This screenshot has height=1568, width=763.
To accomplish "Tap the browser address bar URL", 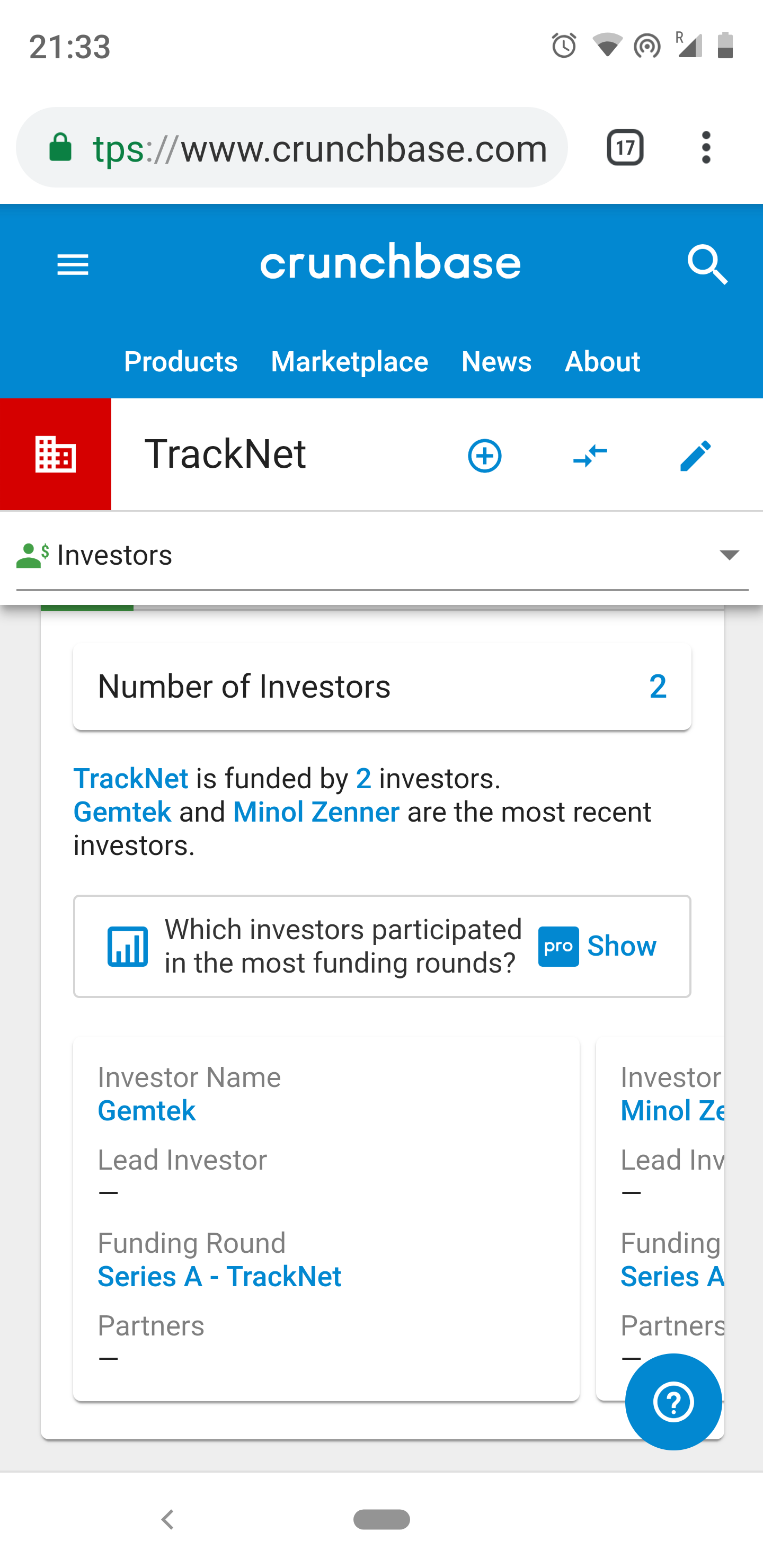I will point(291,147).
